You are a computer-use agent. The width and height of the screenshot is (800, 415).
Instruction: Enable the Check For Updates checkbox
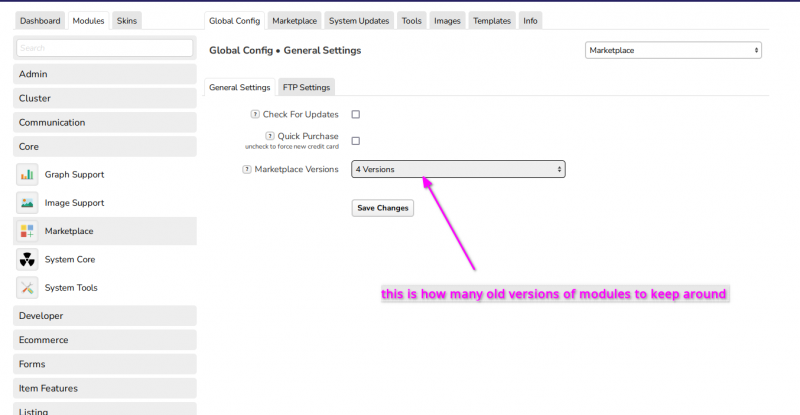356,115
